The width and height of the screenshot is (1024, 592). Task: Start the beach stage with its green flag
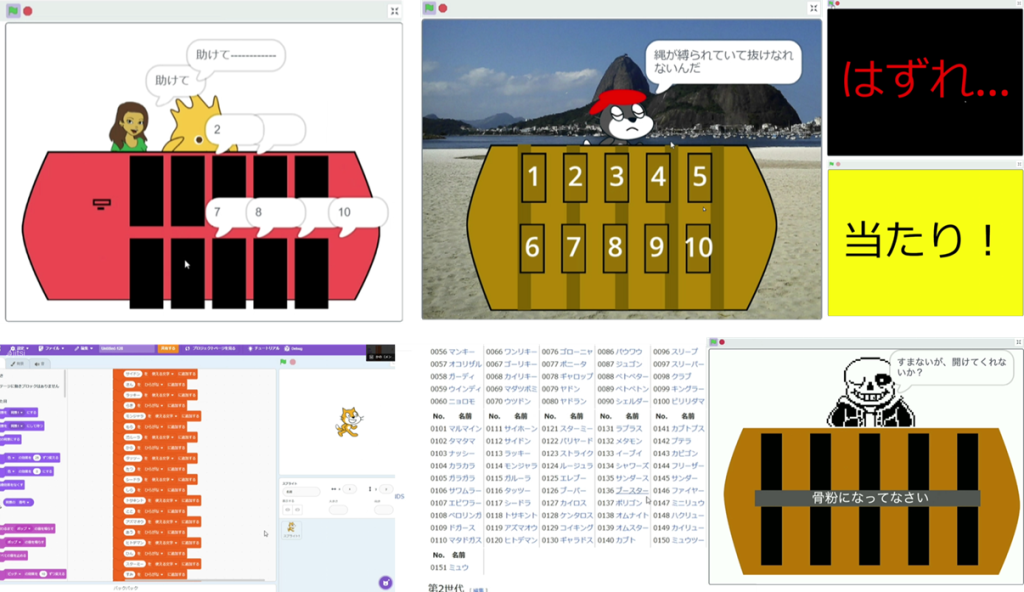point(429,8)
